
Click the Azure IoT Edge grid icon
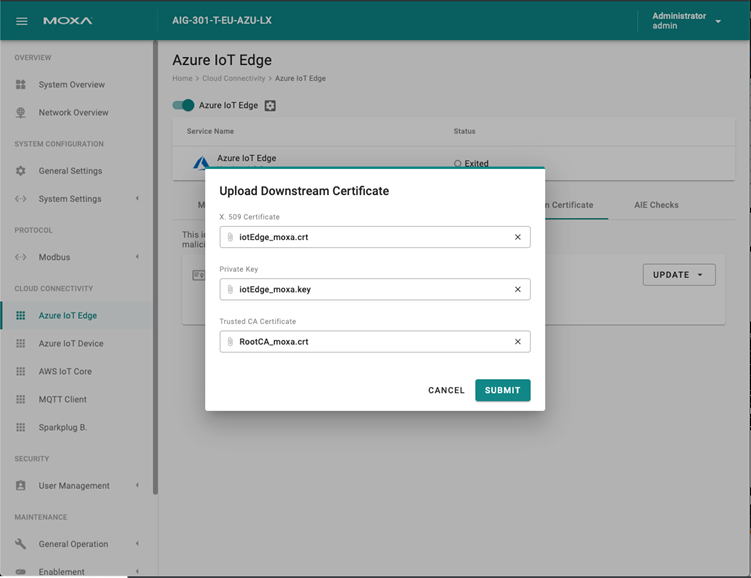click(x=21, y=315)
